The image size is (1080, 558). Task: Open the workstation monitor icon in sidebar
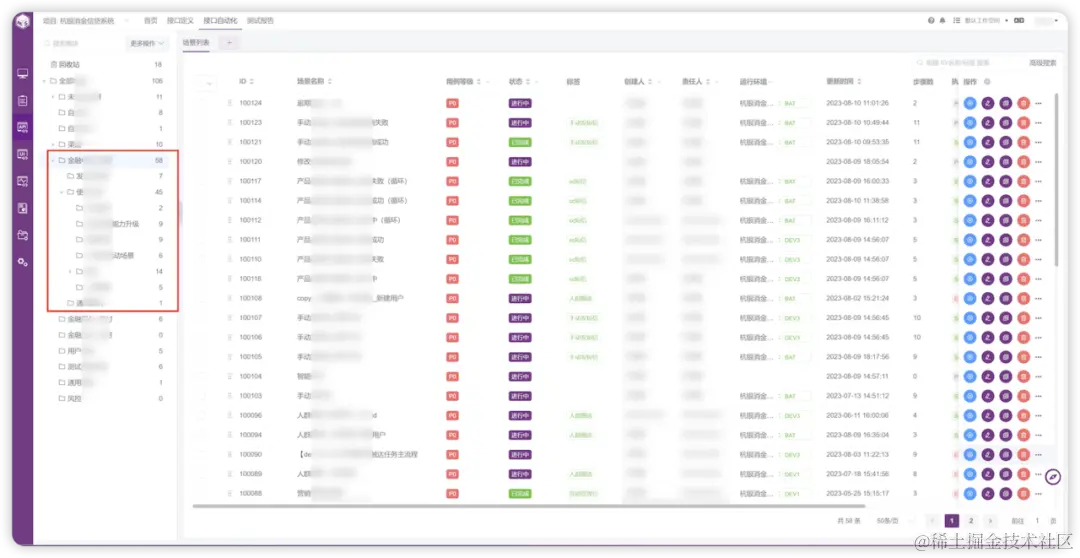point(23,74)
